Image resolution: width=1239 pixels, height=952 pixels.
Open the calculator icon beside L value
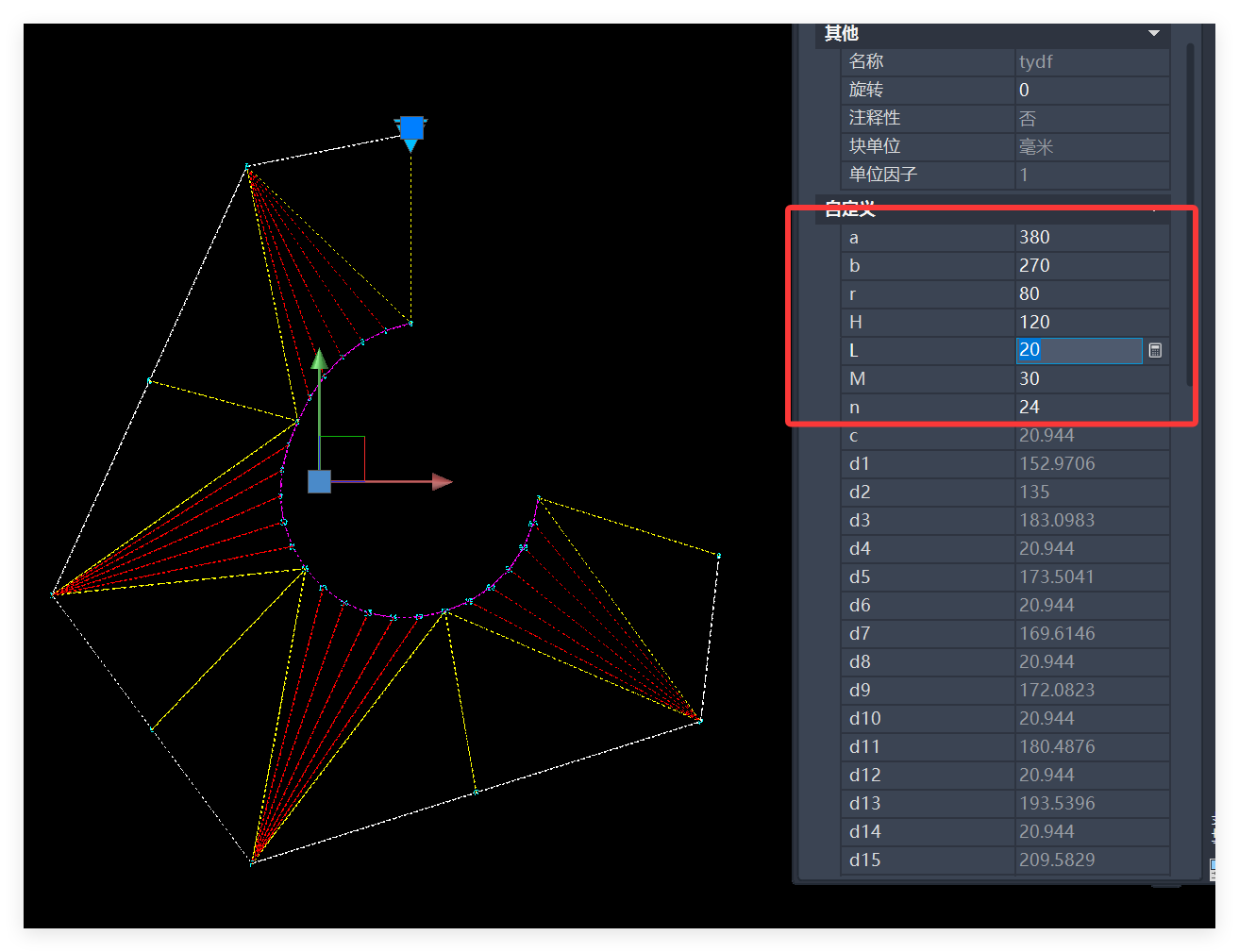[1155, 350]
